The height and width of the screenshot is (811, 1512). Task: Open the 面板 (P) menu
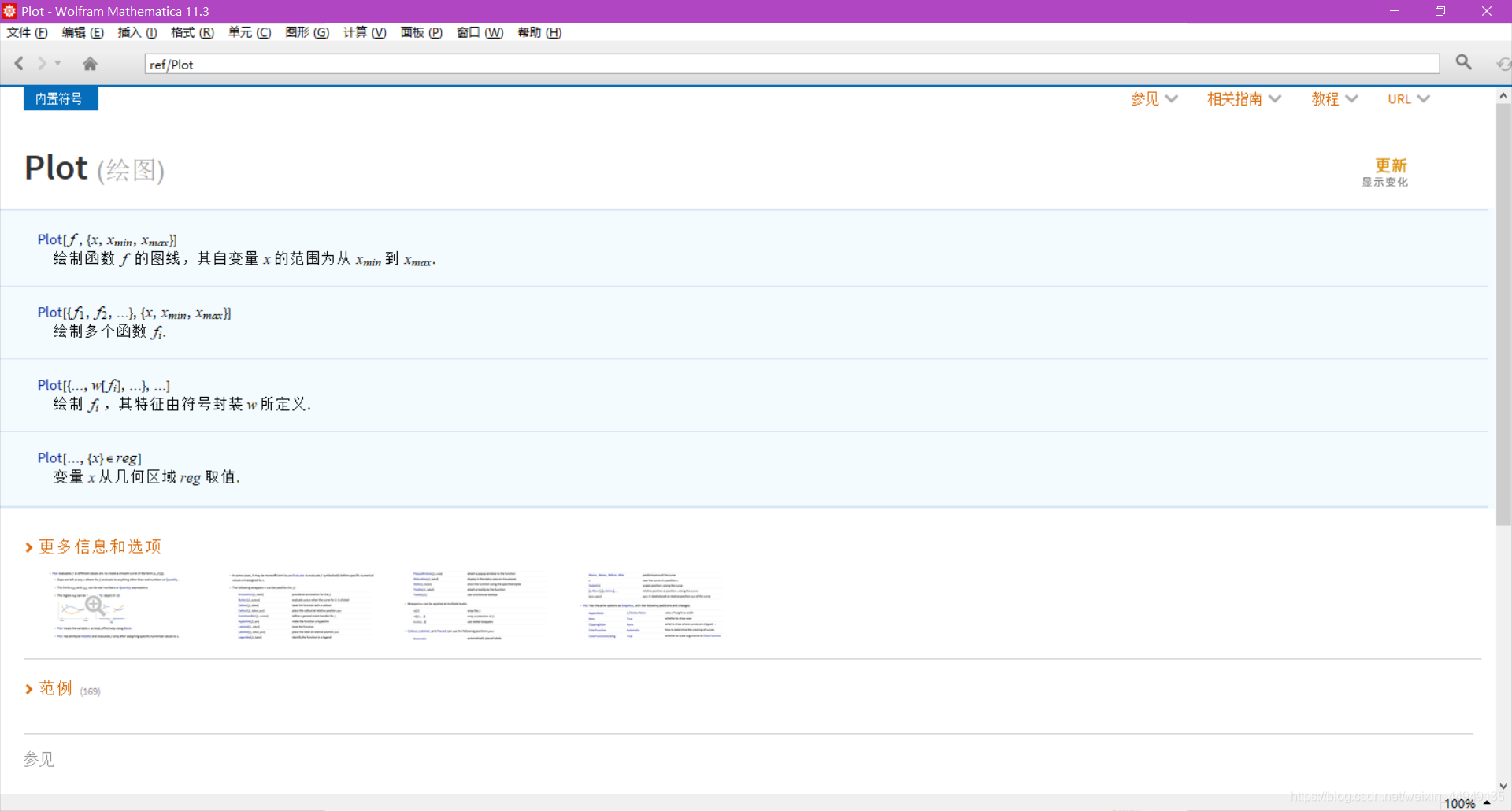coord(421,32)
